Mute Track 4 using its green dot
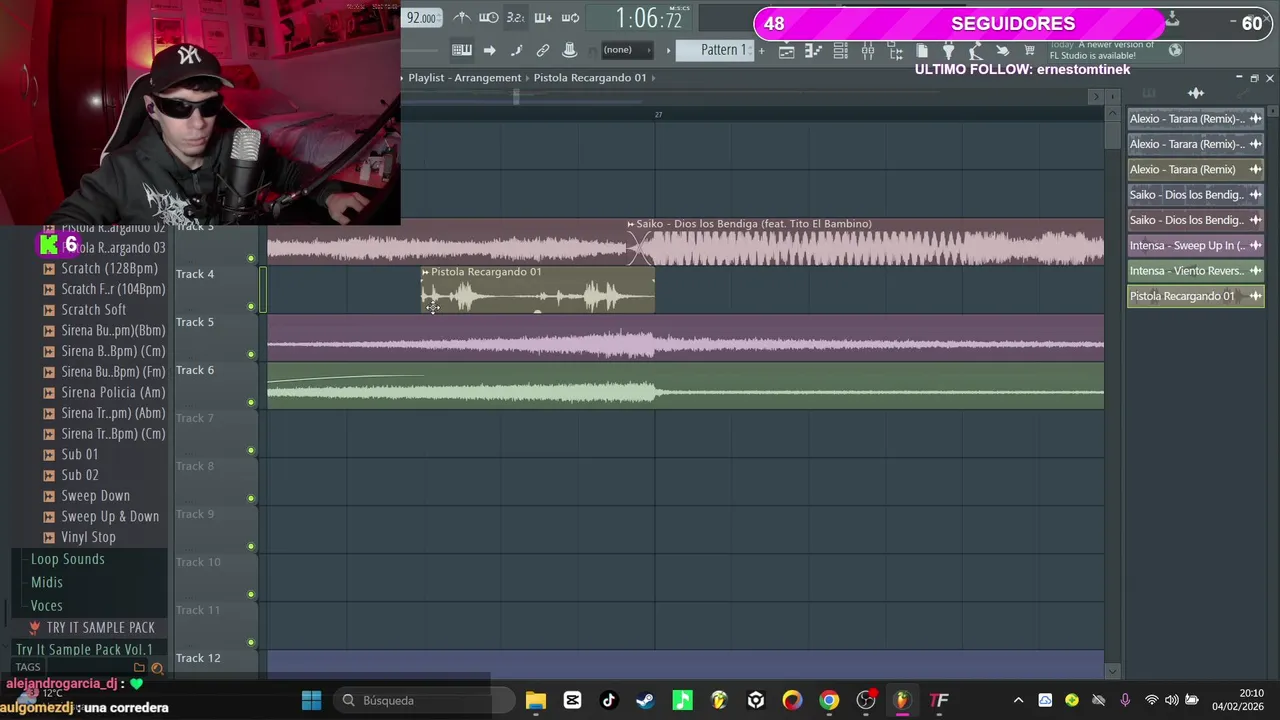The width and height of the screenshot is (1280, 720). pos(251,306)
